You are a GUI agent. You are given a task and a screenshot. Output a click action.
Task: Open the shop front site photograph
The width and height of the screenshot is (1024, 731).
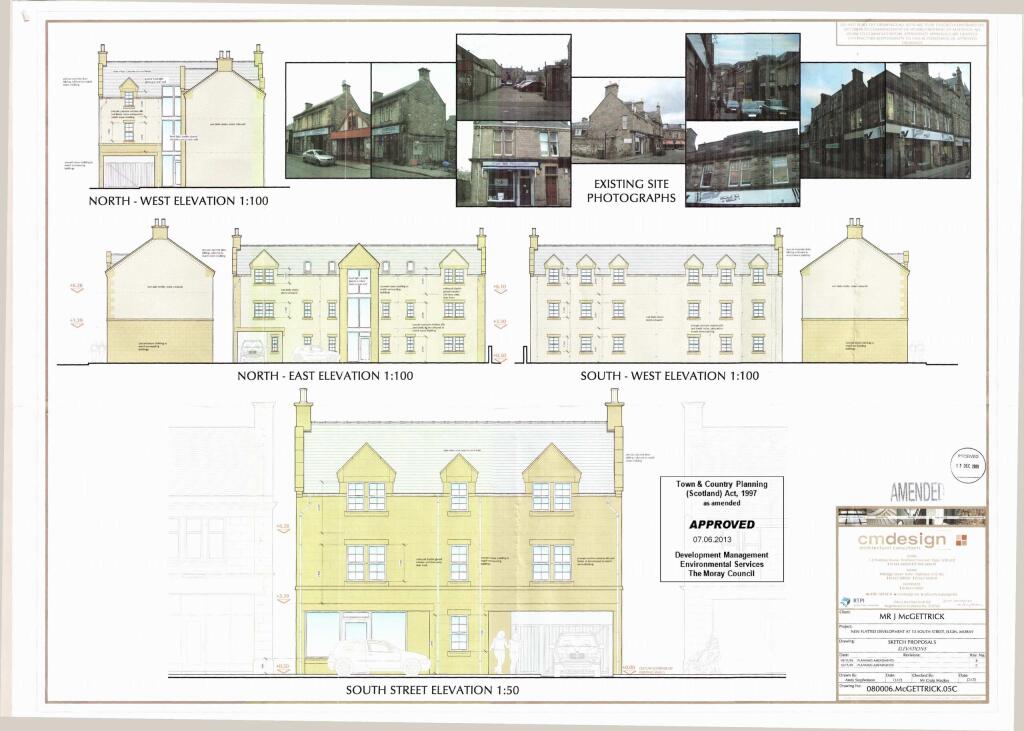point(513,163)
